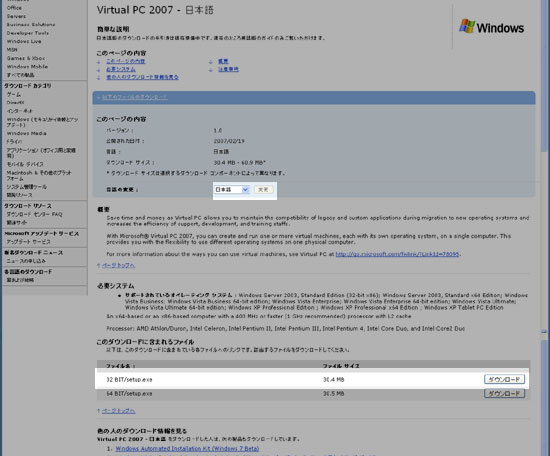Viewport: 550px width, 456px height.
Task: Click the Windows logo banner
Action: [491, 27]
